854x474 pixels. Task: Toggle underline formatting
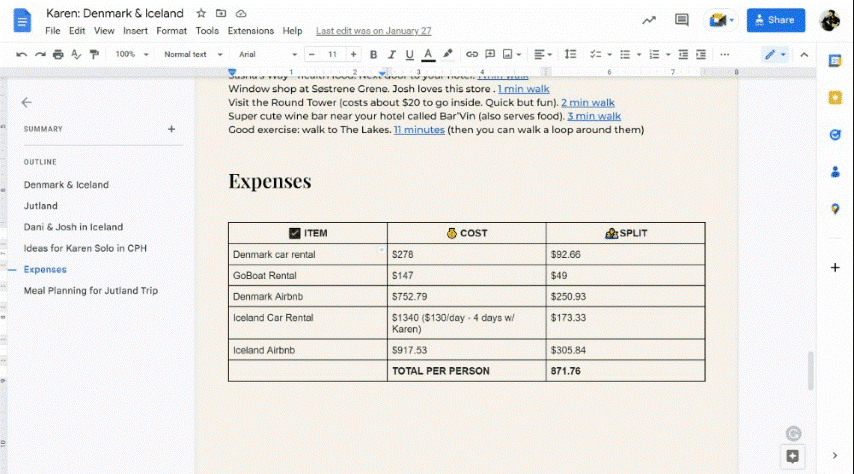click(x=410, y=54)
